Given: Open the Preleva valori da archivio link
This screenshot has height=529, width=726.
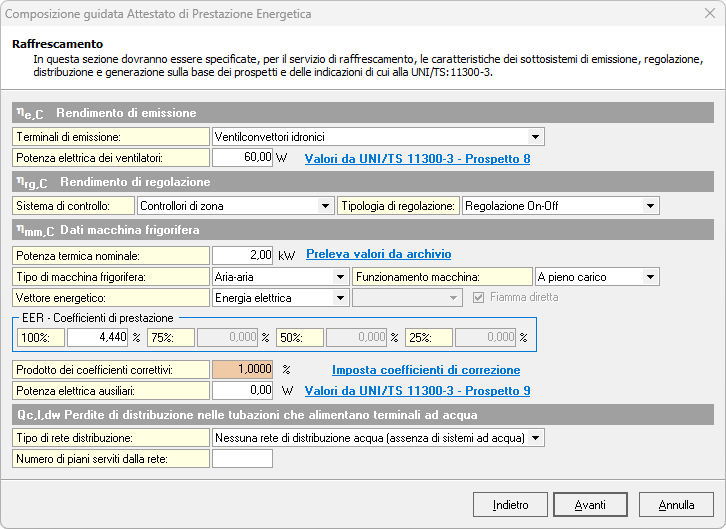Looking at the screenshot, I should click(x=378, y=254).
